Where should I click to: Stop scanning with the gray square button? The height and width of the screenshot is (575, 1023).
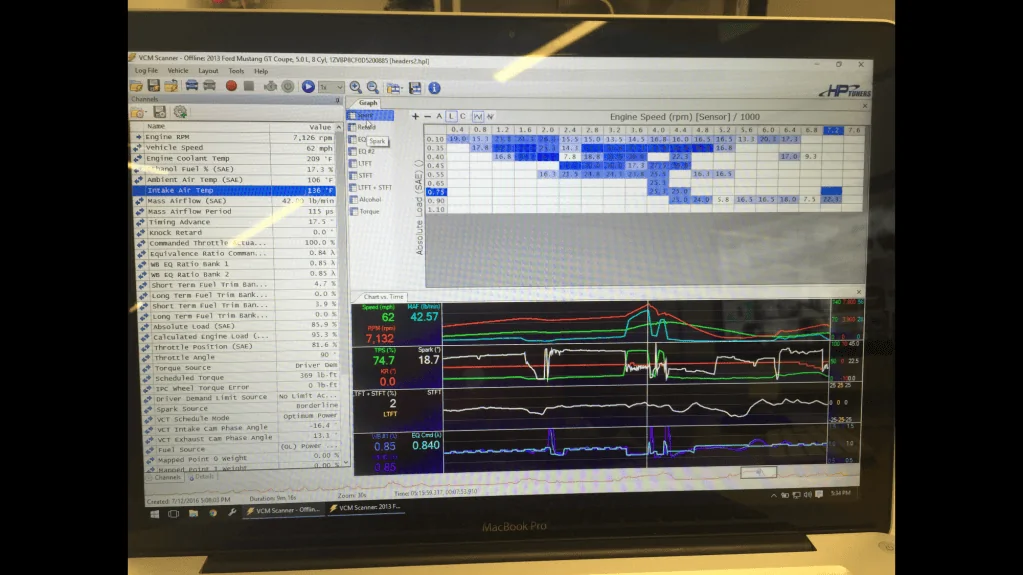[x=249, y=86]
